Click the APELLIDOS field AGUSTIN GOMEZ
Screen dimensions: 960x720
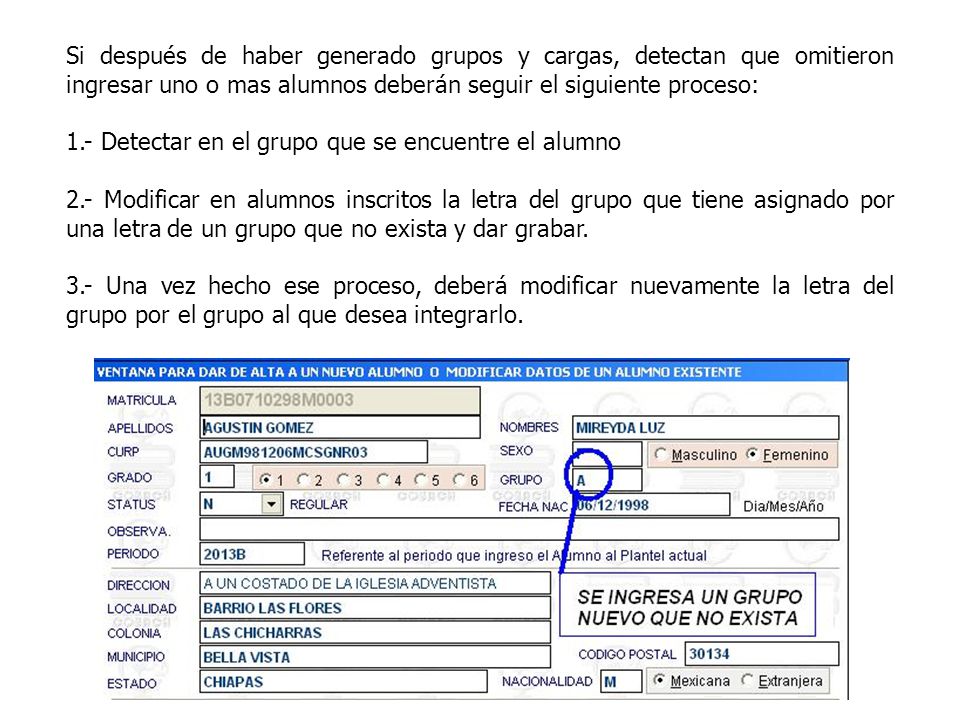click(340, 427)
